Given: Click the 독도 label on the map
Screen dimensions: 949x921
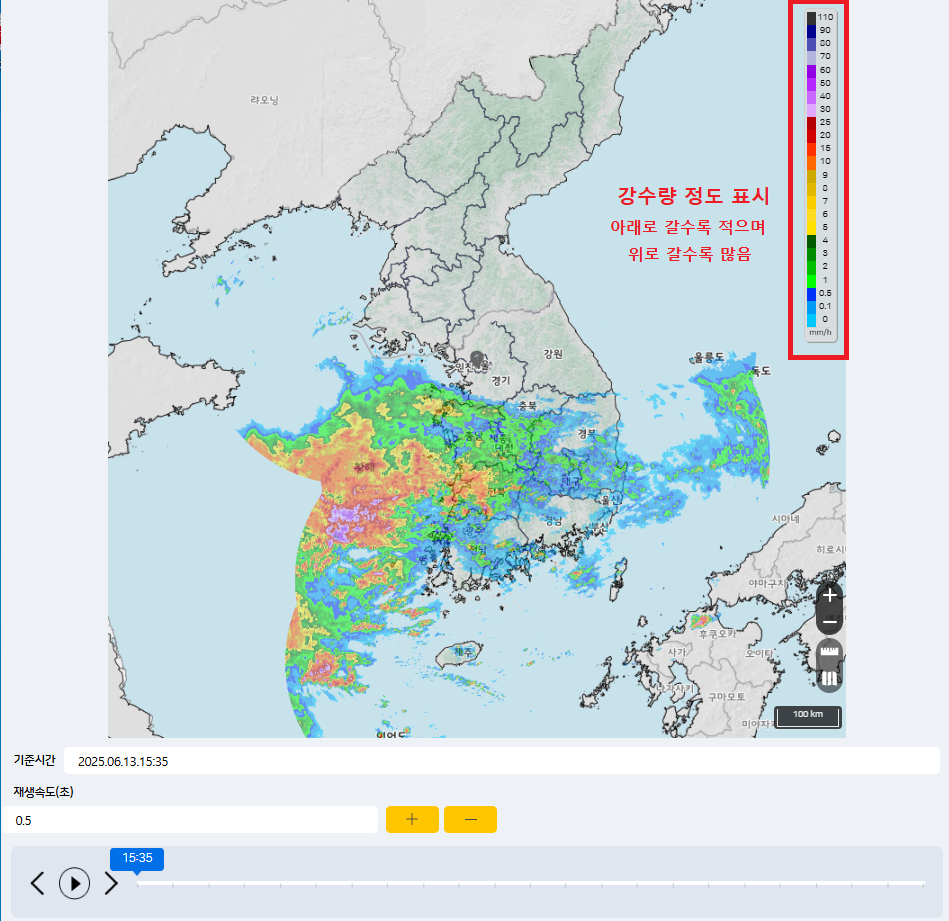Looking at the screenshot, I should click(761, 370).
